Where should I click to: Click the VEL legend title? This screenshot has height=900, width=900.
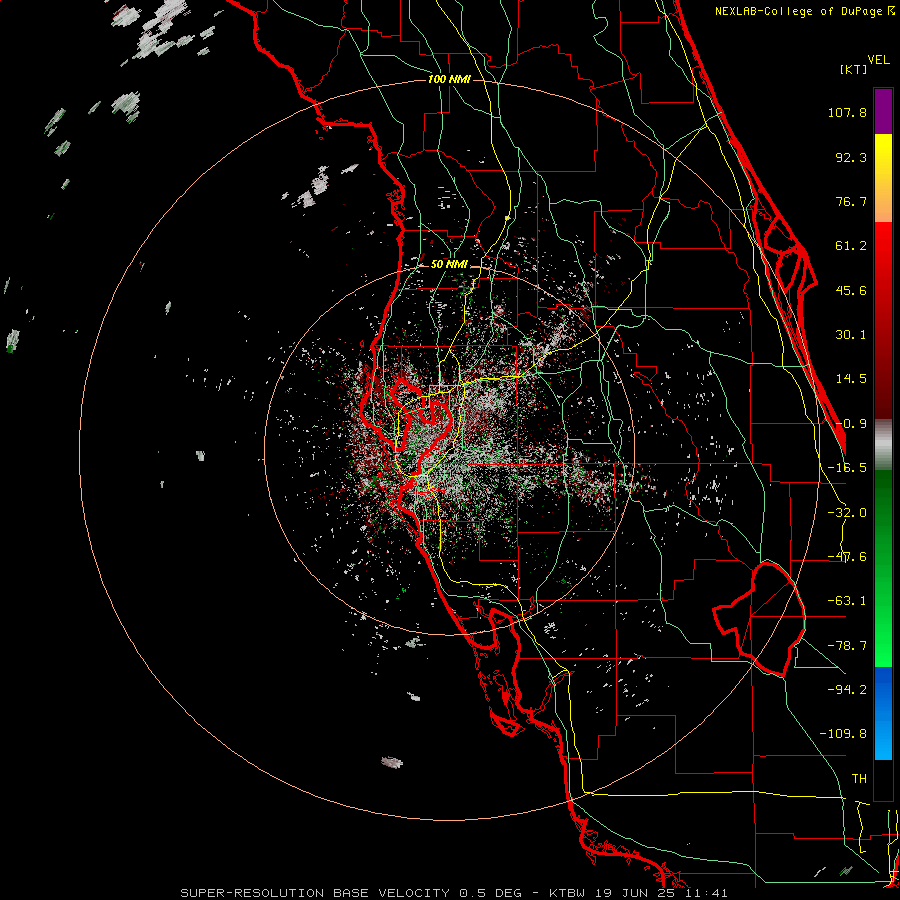(x=878, y=60)
